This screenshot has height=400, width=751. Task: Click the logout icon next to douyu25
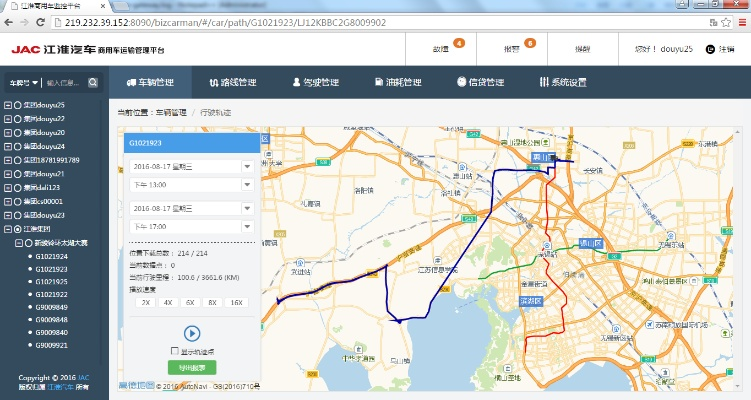[x=711, y=48]
